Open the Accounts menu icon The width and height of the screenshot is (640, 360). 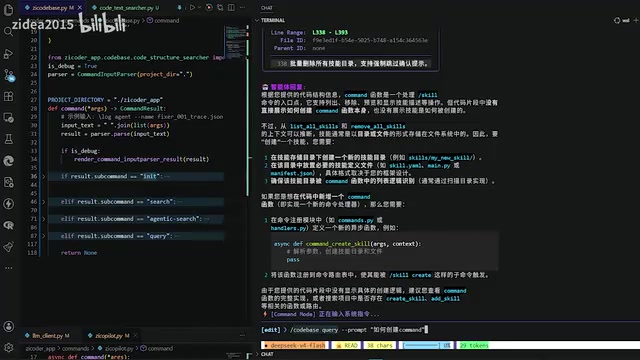click(x=9, y=327)
